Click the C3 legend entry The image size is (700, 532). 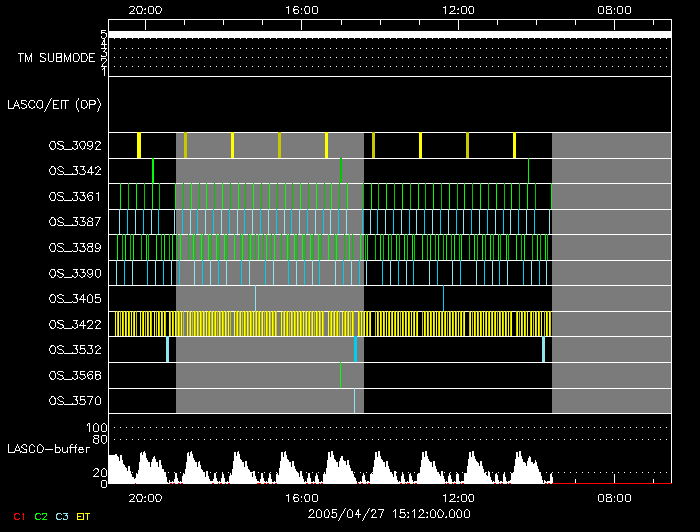pos(63,516)
